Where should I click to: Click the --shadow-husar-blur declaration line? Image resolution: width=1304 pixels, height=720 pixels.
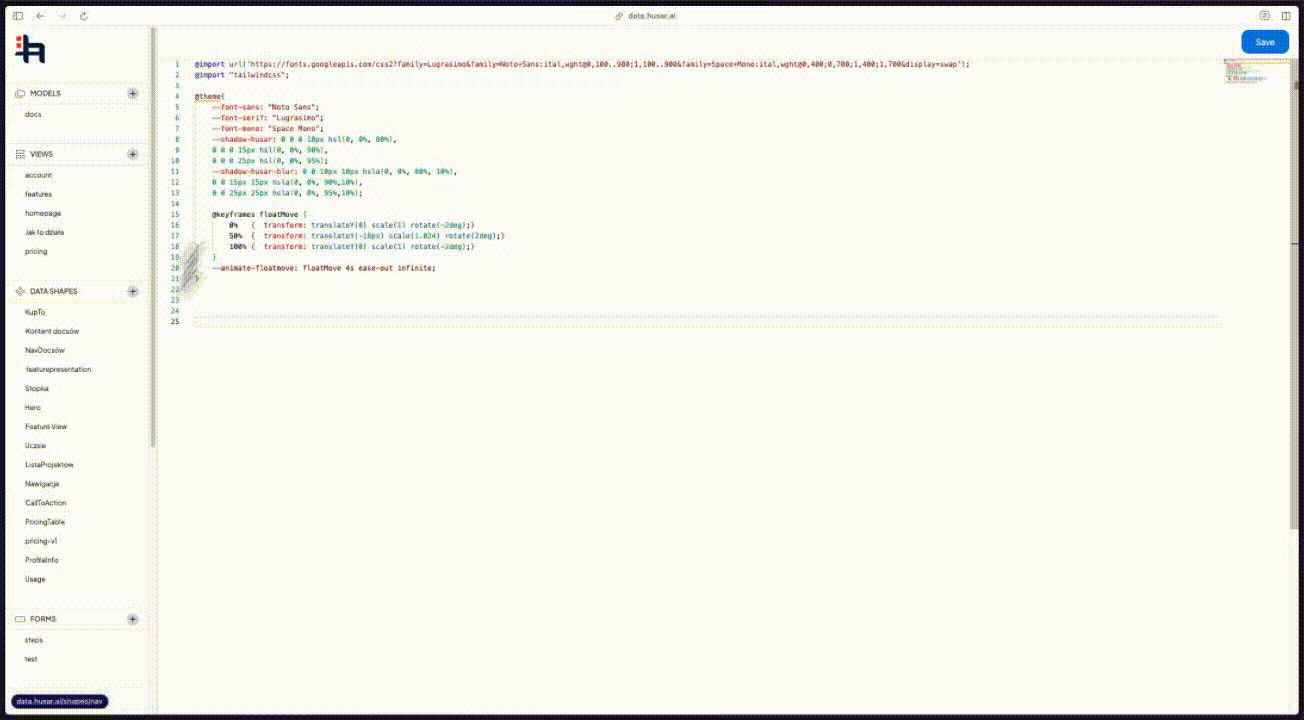coord(334,171)
